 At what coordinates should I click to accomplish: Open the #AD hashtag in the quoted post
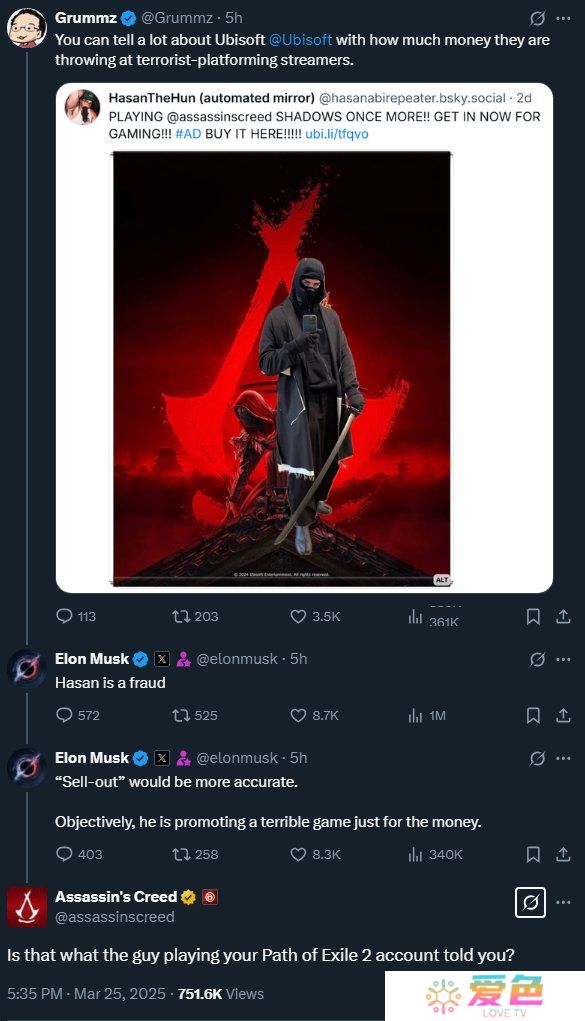pos(188,133)
